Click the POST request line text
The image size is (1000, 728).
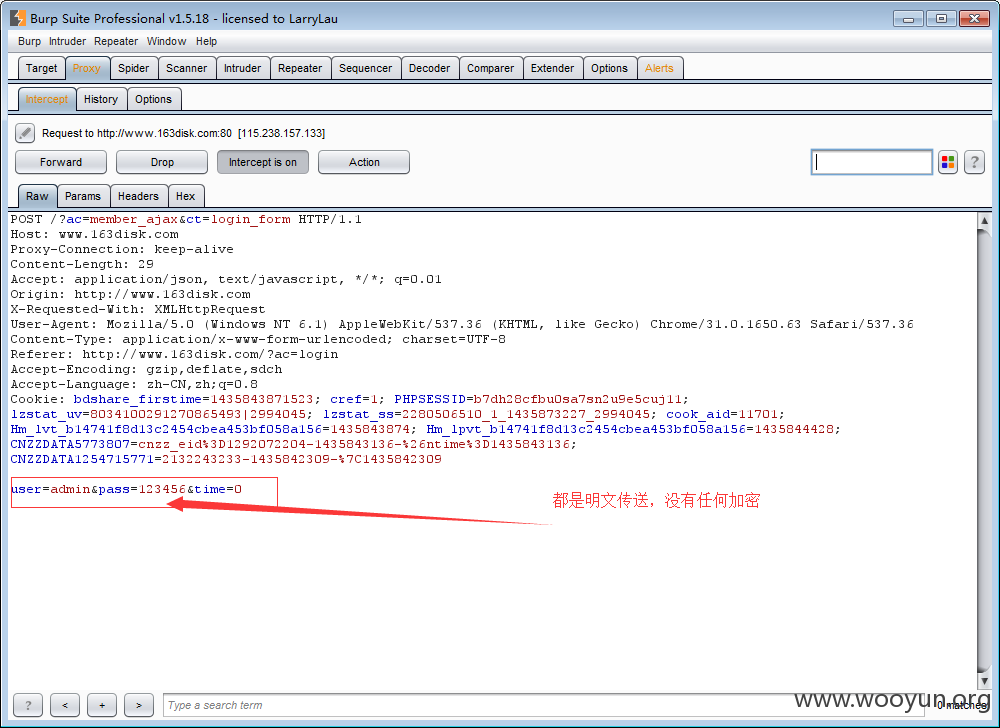[x=186, y=219]
